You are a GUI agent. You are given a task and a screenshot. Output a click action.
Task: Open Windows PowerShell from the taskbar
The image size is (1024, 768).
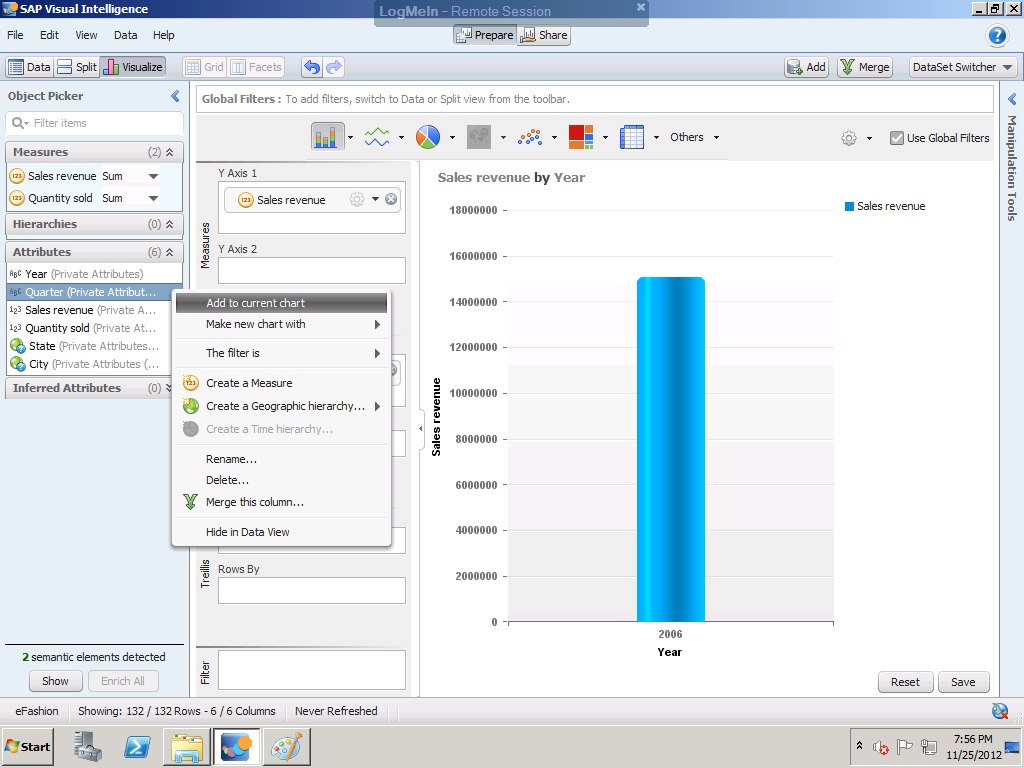click(x=137, y=746)
